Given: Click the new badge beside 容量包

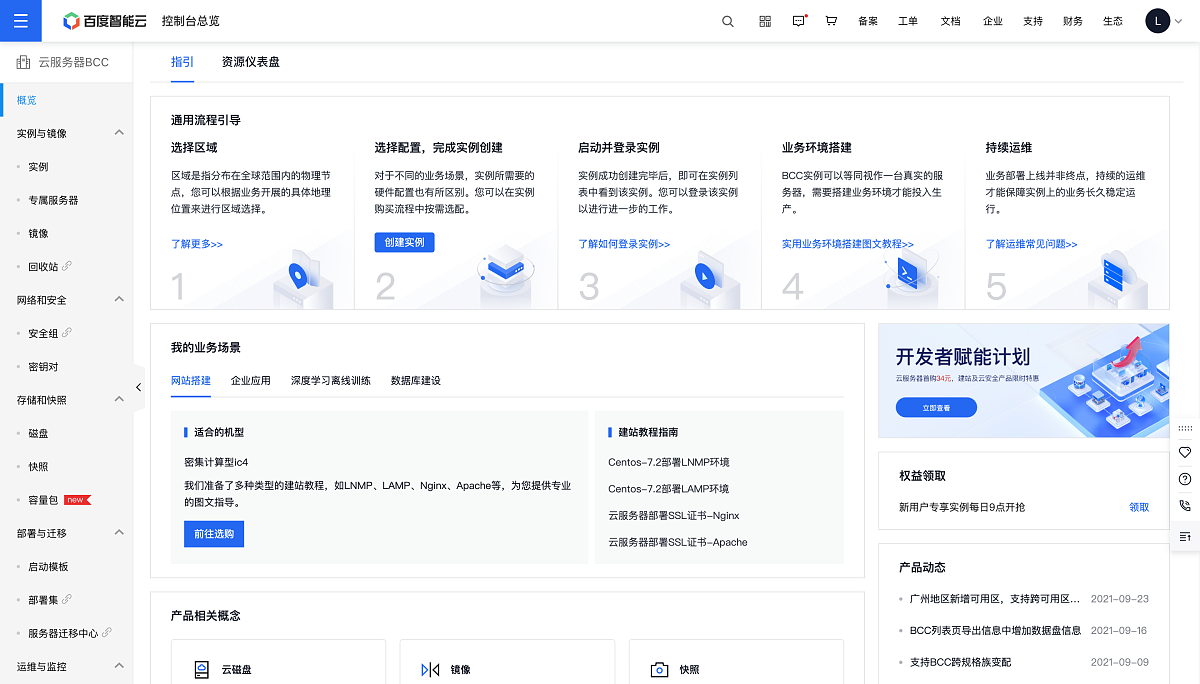Looking at the screenshot, I should click(77, 500).
